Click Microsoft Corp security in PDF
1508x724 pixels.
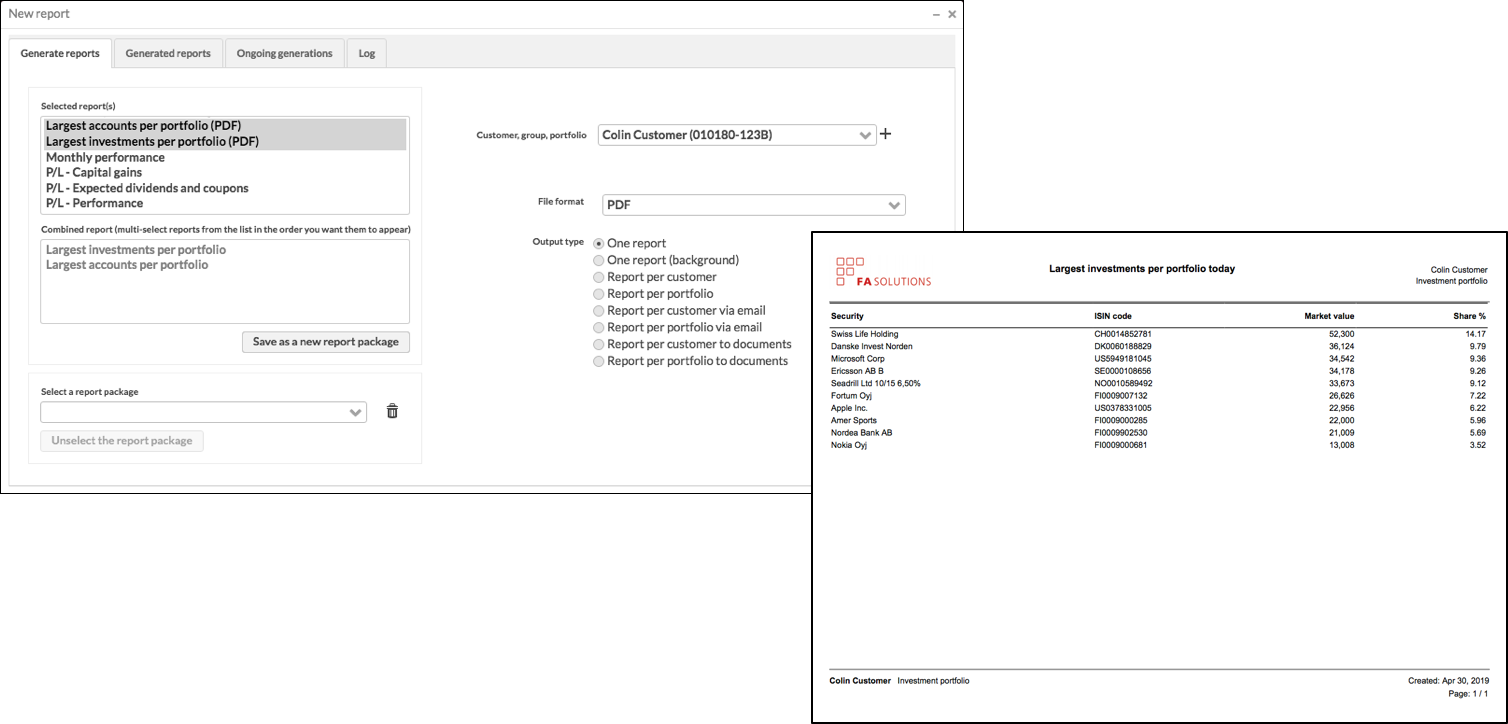[858, 358]
